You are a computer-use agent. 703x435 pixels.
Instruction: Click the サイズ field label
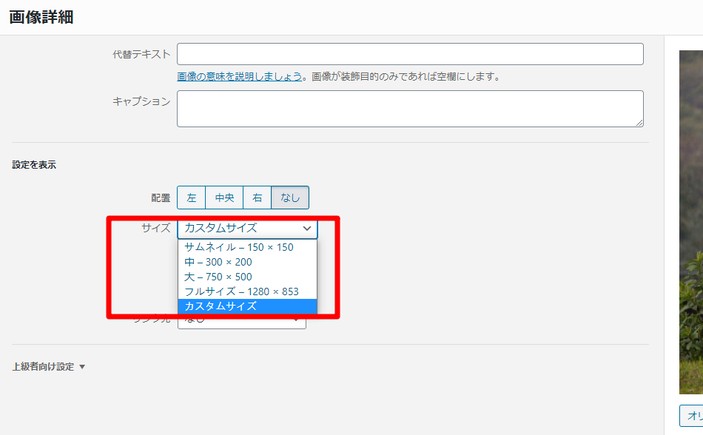156,228
